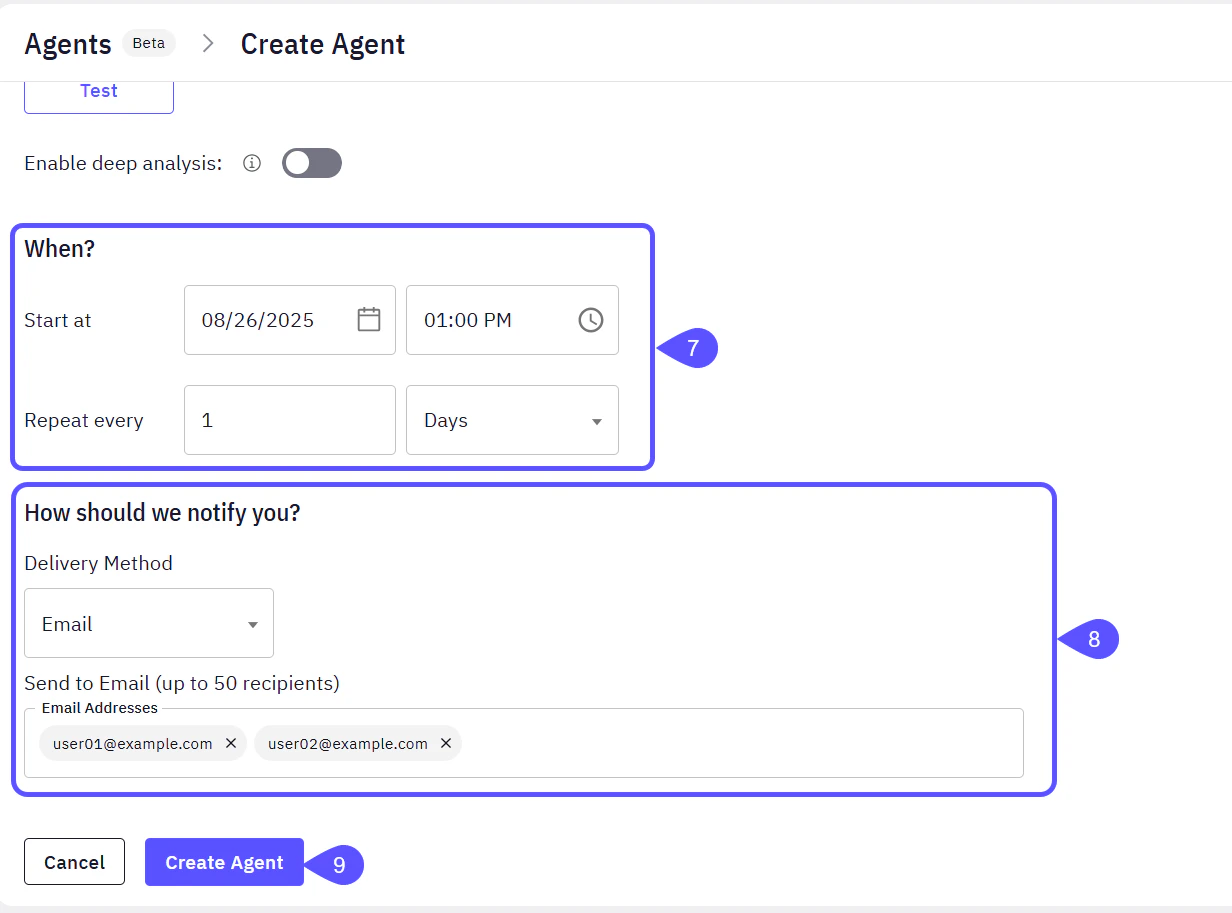
Task: Open the repeat unit Days dropdown
Action: 512,420
